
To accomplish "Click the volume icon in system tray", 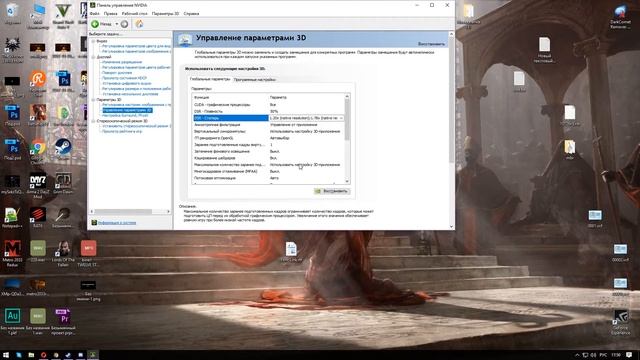I will pos(593,355).
